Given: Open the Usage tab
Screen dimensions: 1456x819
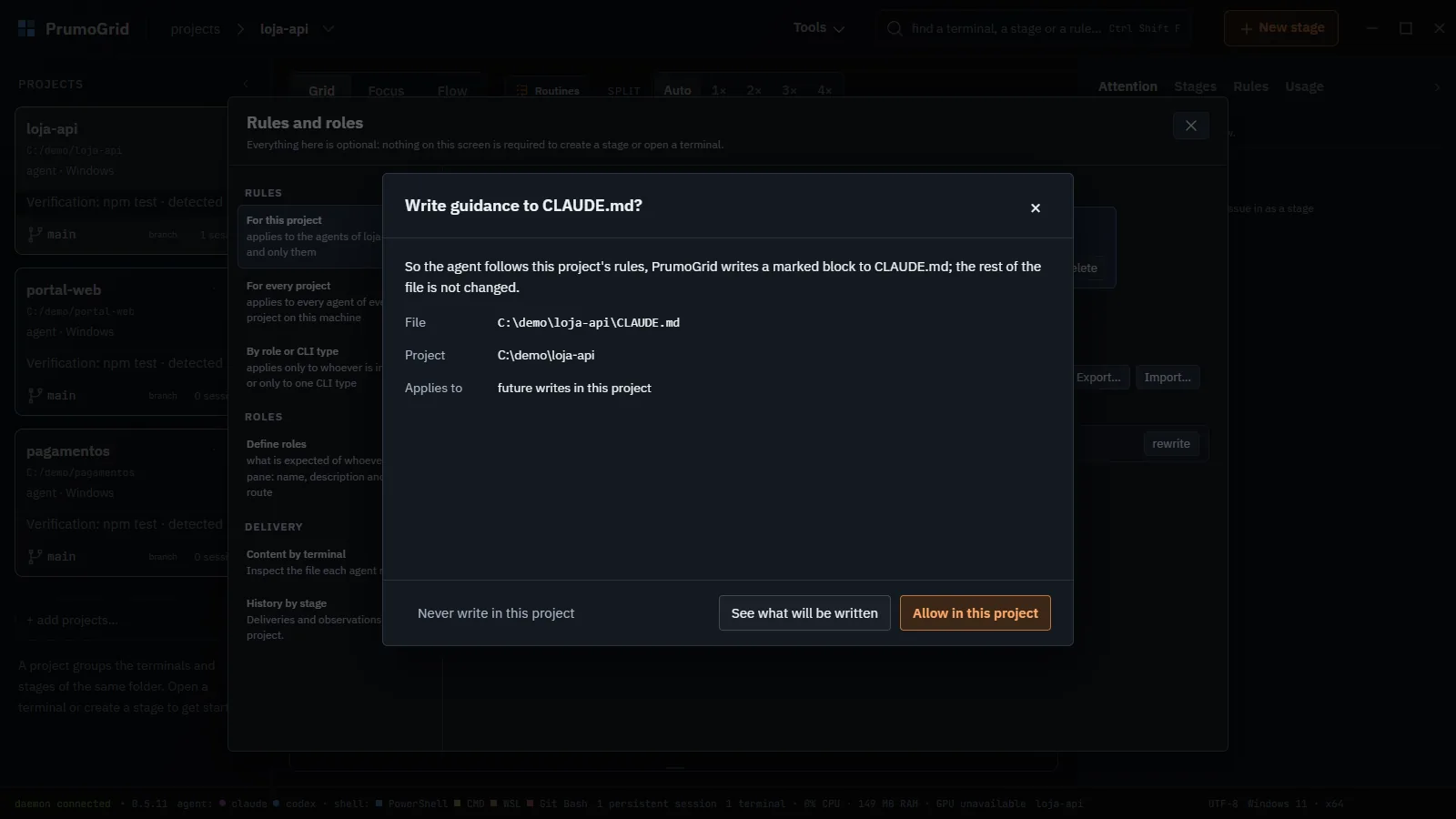Looking at the screenshot, I should tap(1304, 86).
